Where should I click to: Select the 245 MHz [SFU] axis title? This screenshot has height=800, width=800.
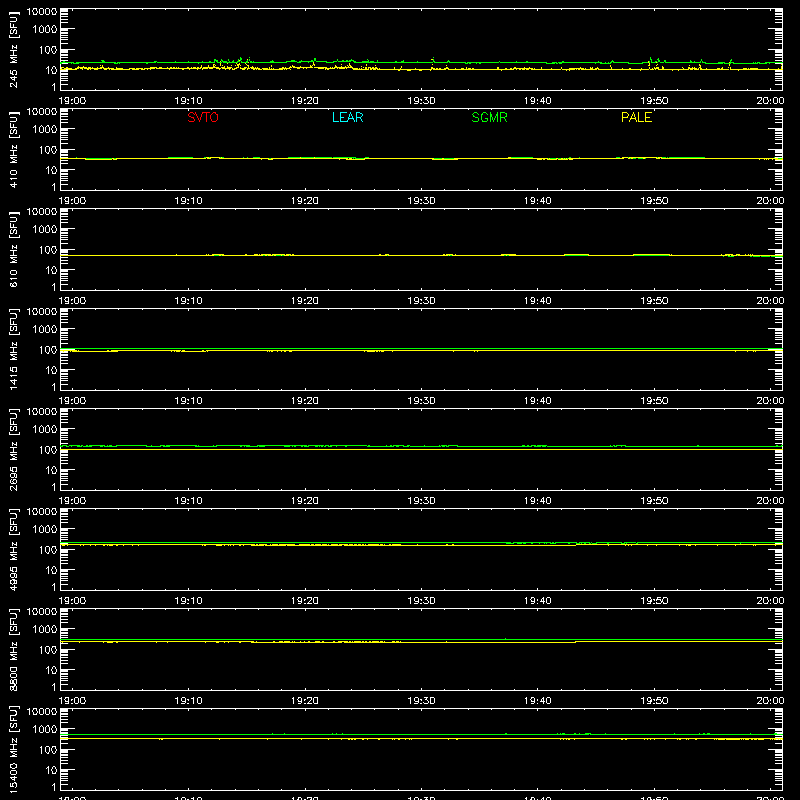coord(14,49)
